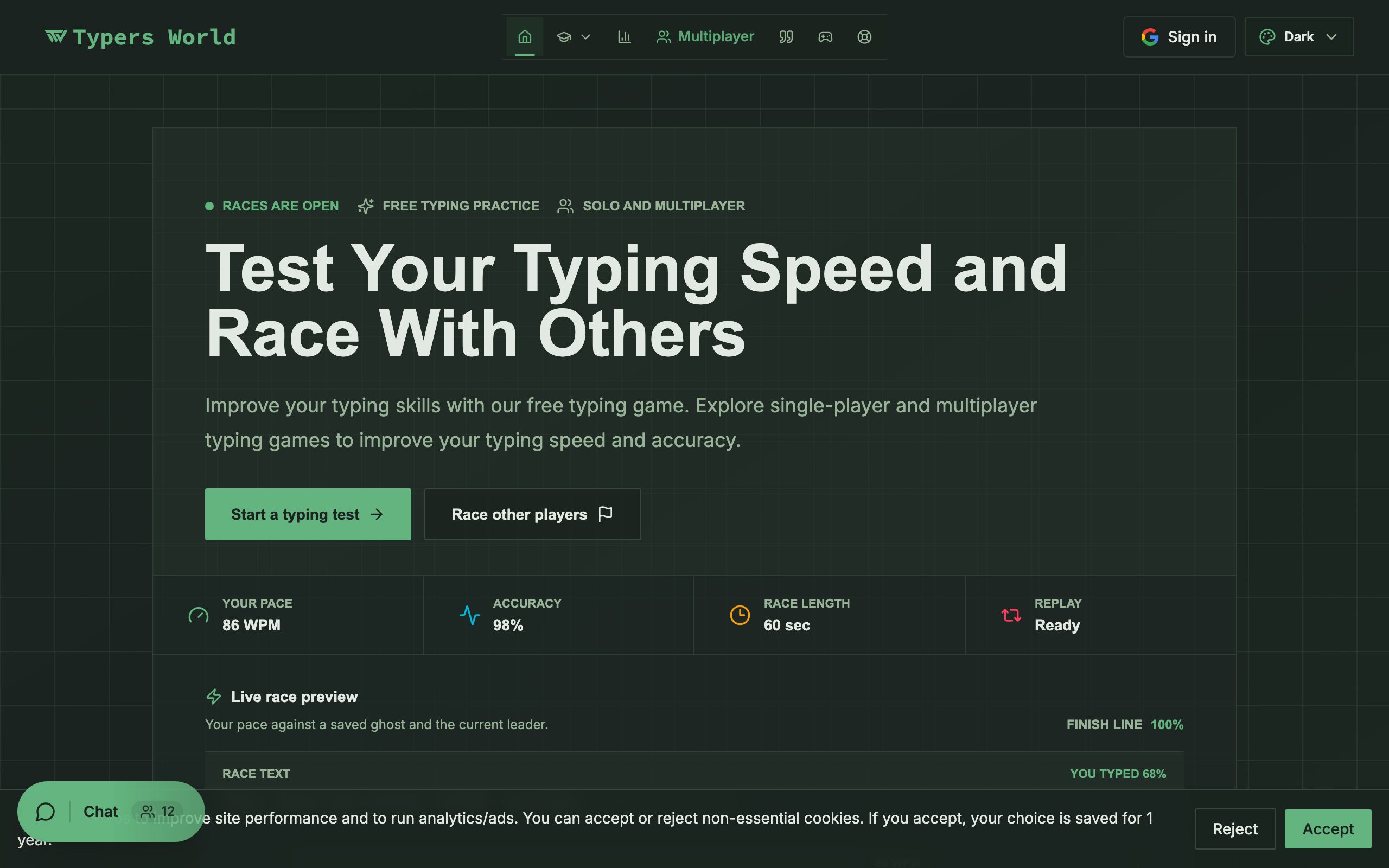This screenshot has width=1389, height=868.
Task: Open the quotes icon in navbar
Action: tap(786, 37)
